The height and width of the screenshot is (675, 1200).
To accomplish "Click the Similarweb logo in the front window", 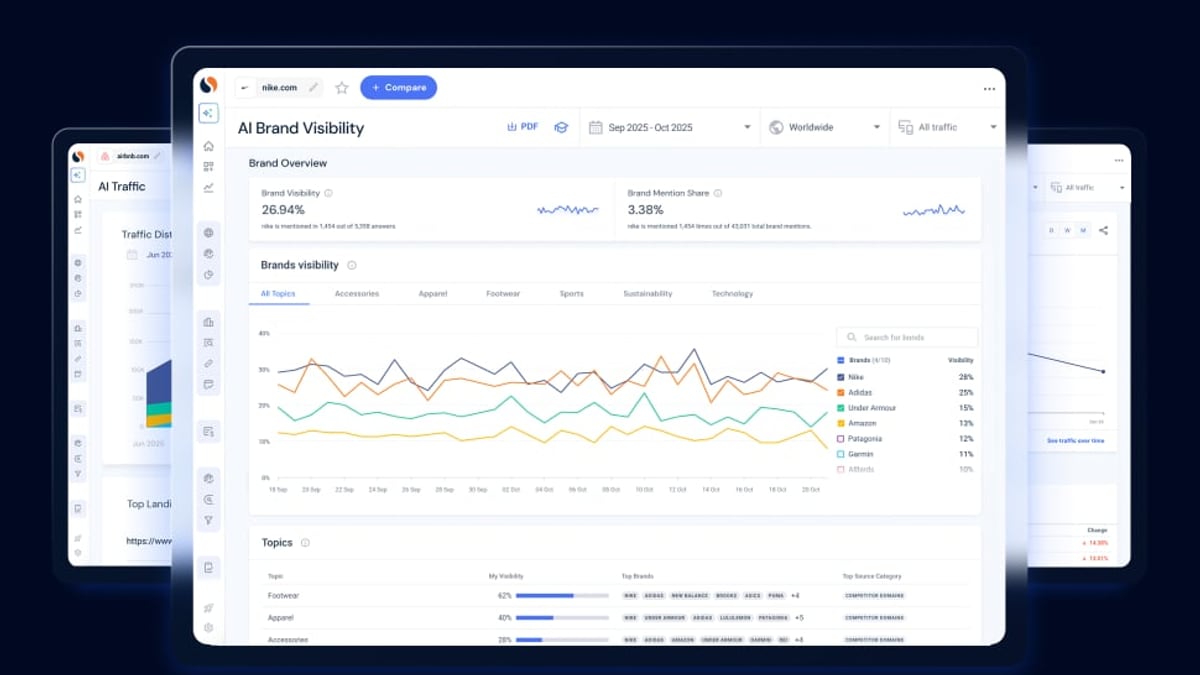I will coord(208,85).
